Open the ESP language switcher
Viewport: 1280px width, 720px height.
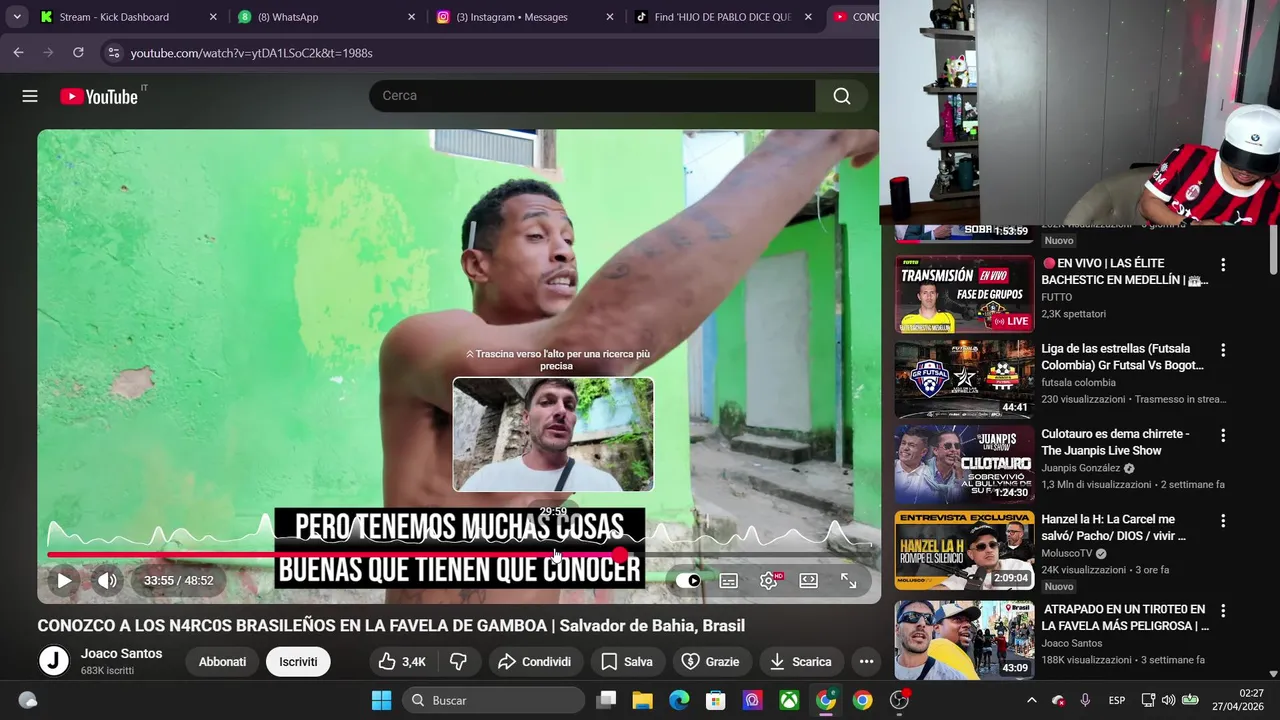(1117, 700)
